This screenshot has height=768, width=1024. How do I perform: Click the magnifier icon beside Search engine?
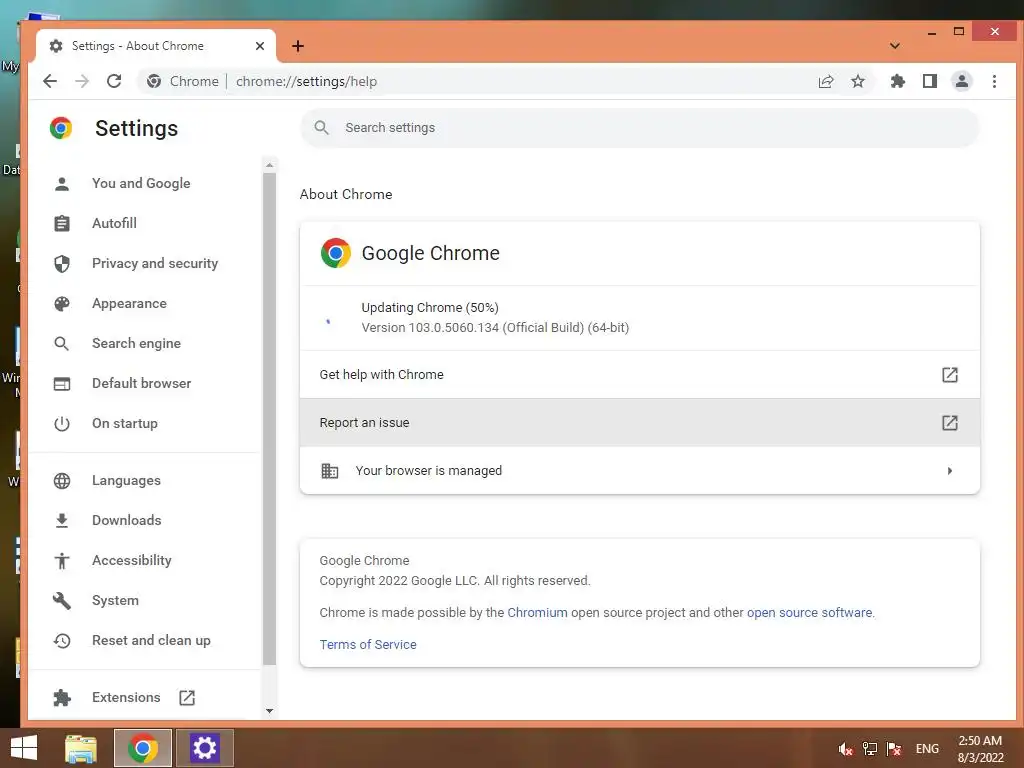[x=62, y=344]
